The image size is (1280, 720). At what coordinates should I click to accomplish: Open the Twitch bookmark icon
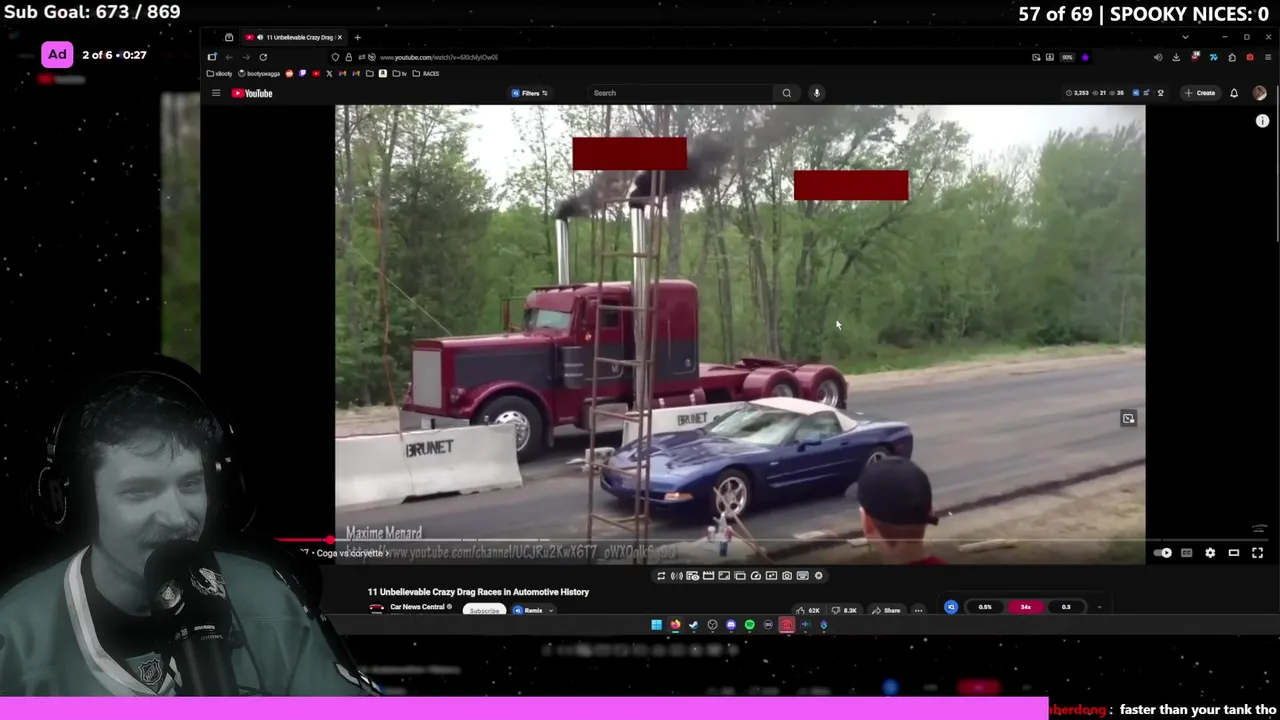coord(302,73)
